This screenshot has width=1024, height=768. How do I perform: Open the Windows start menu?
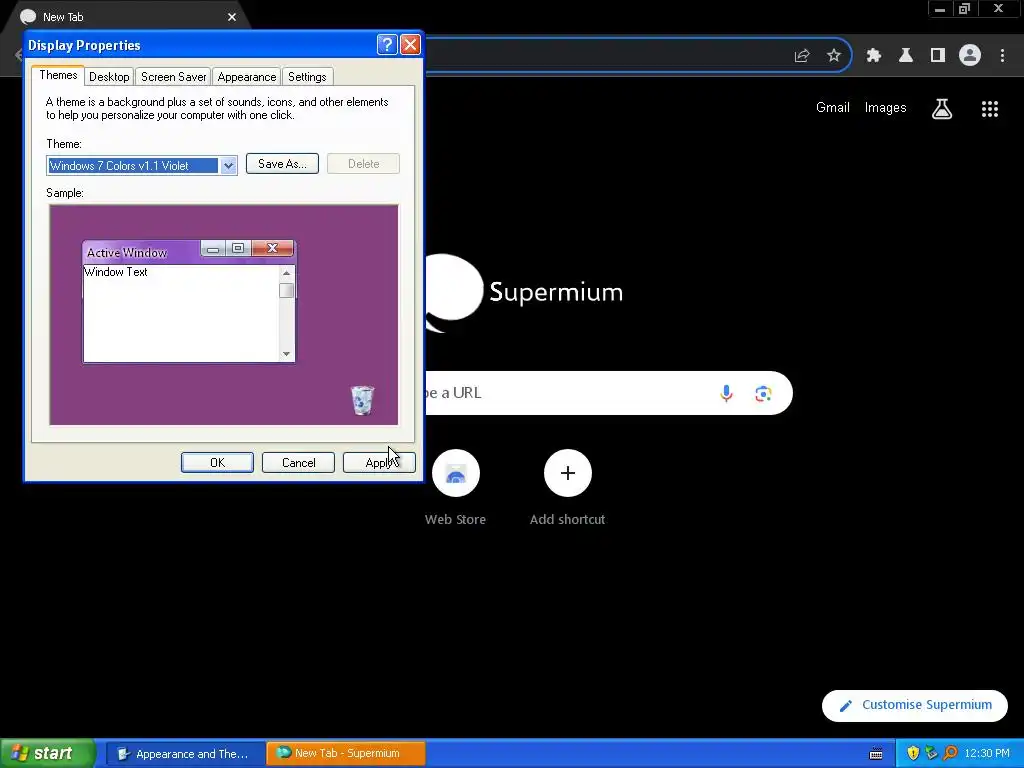coord(48,753)
